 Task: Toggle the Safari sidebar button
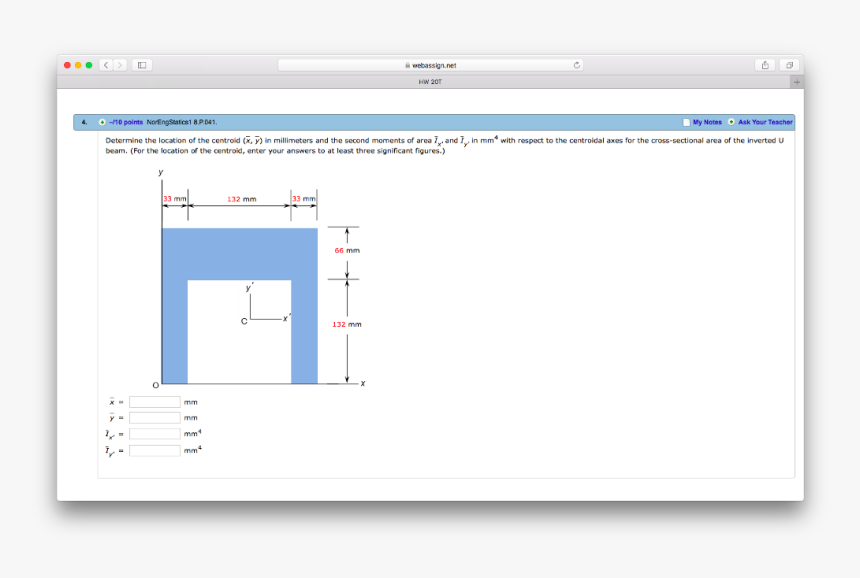pyautogui.click(x=141, y=65)
